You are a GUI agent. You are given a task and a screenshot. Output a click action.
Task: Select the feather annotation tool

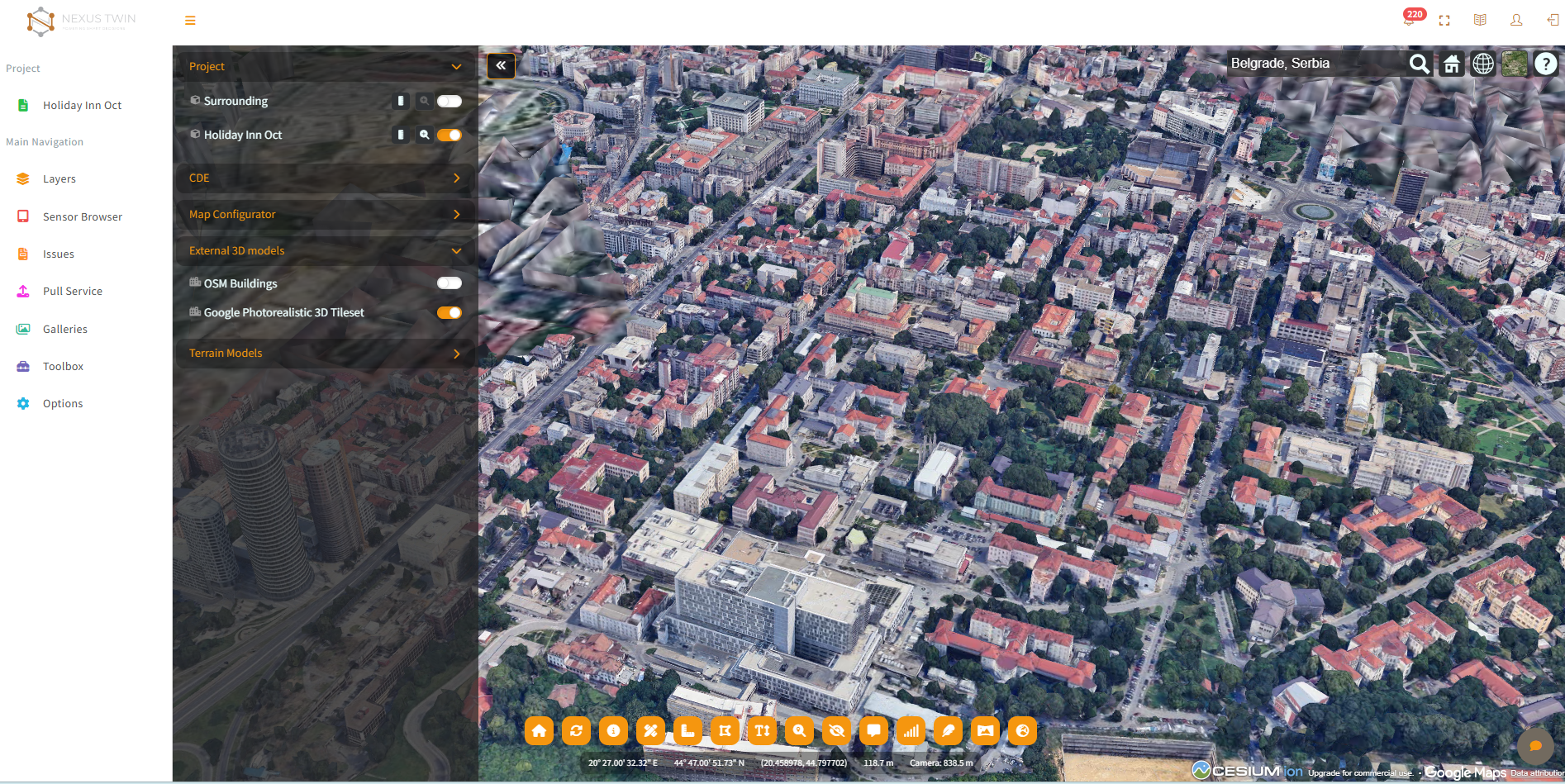point(948,731)
